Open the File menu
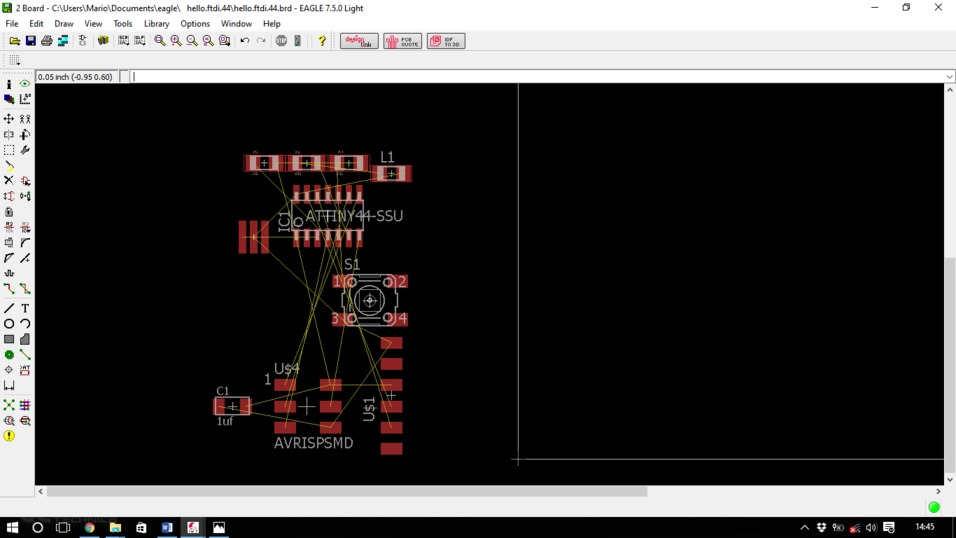This screenshot has width=956, height=538. click(x=12, y=24)
